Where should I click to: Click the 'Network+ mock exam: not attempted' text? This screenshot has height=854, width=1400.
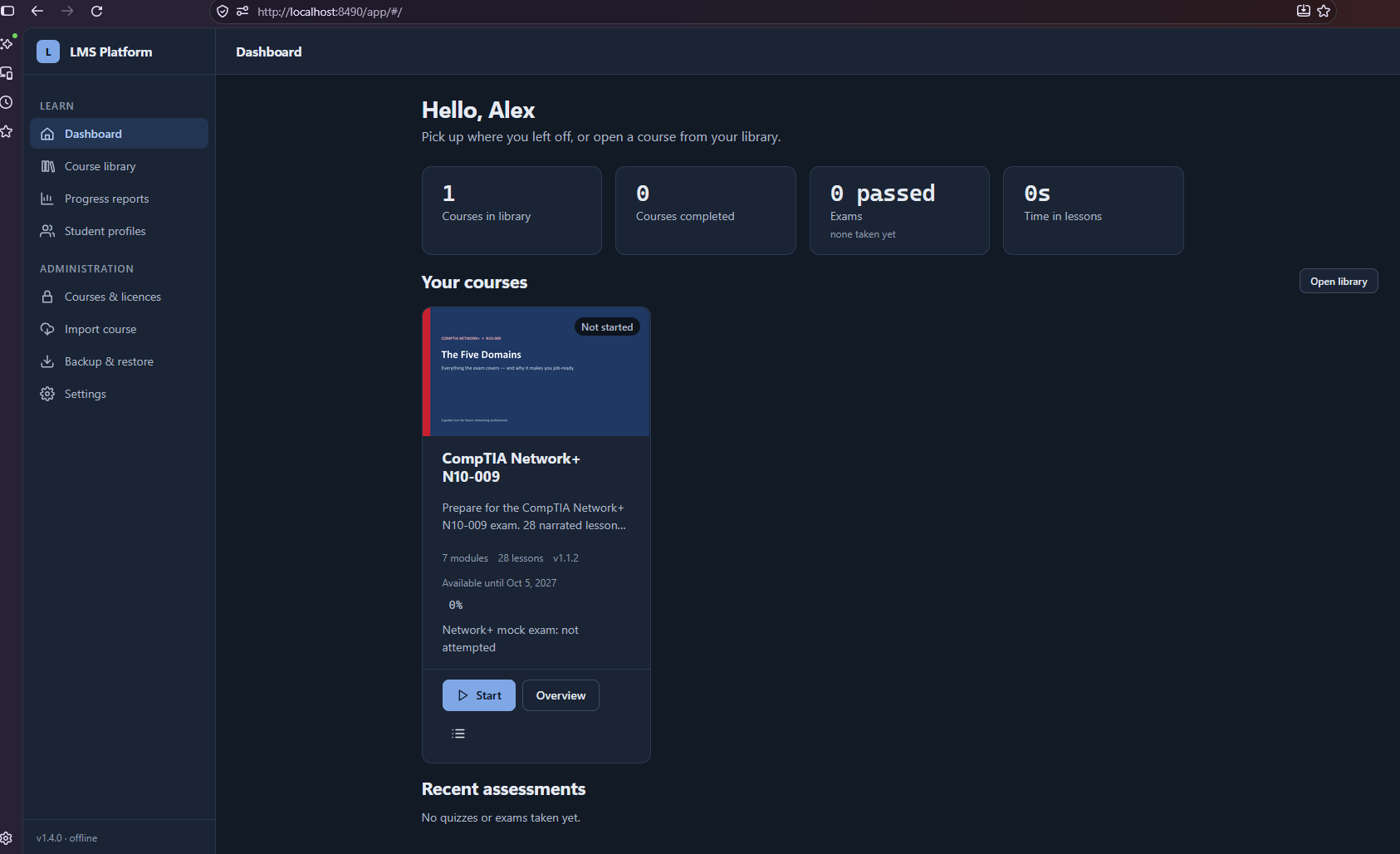[x=511, y=639]
